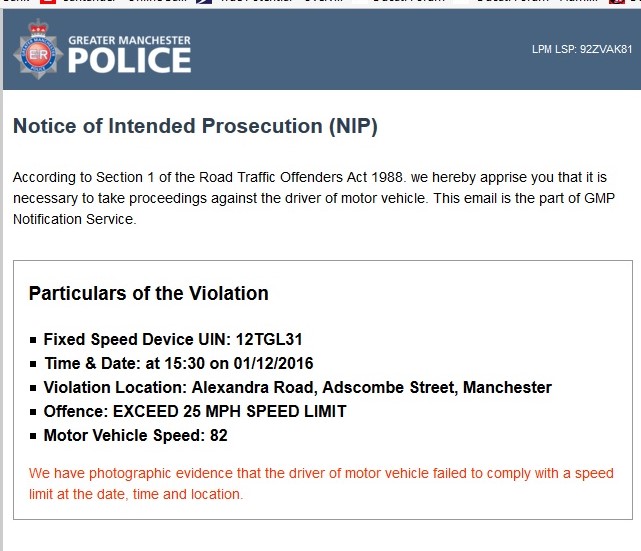Click the bullet beside Time & Date
641x551 pixels.
pos(34,364)
